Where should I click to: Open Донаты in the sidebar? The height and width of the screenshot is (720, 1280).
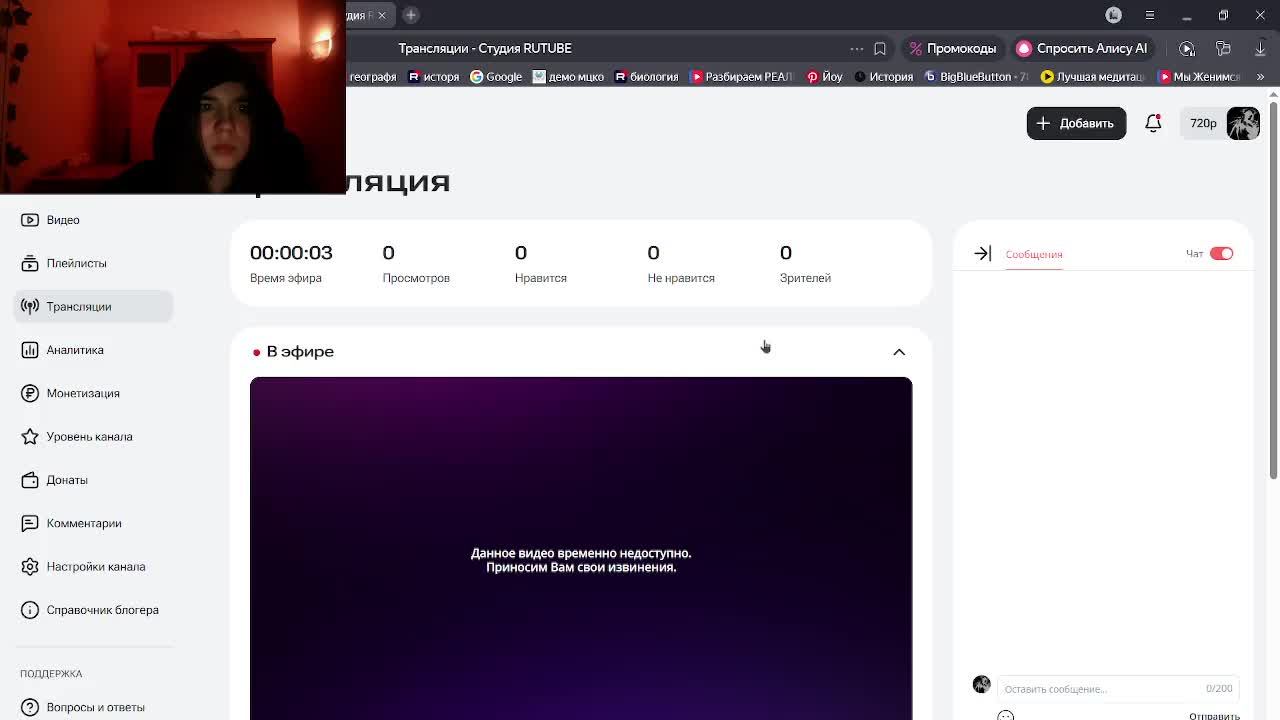tap(93, 480)
